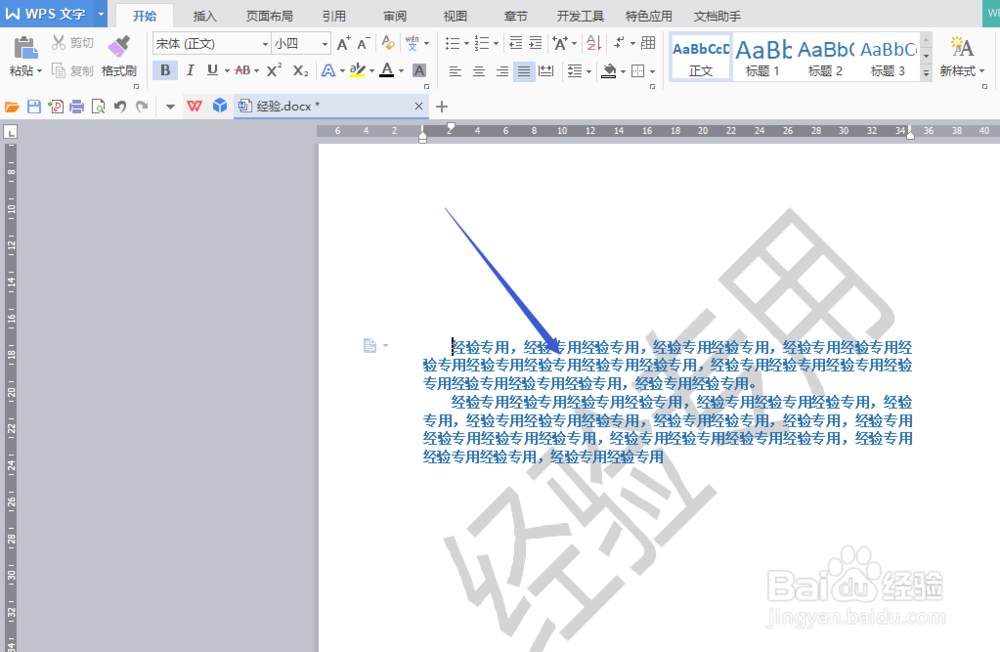Close 经验.docx document tab
Screen dimensions: 1000x652
point(418,106)
